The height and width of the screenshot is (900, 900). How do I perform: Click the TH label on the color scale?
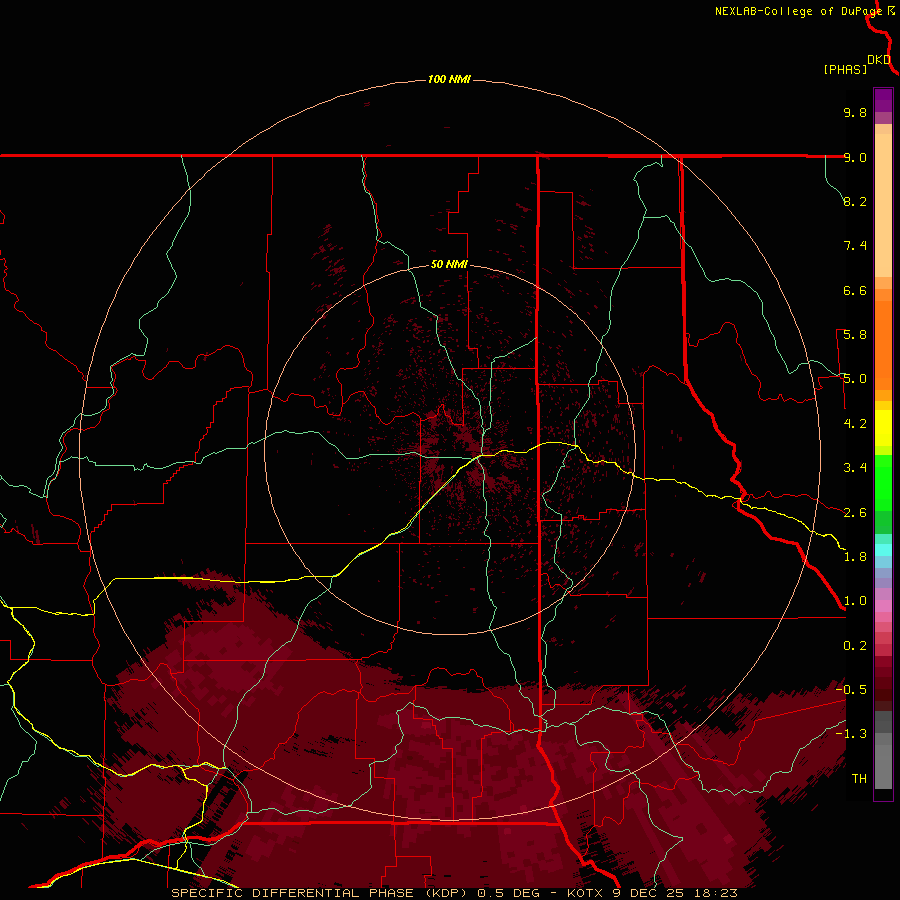tap(859, 779)
